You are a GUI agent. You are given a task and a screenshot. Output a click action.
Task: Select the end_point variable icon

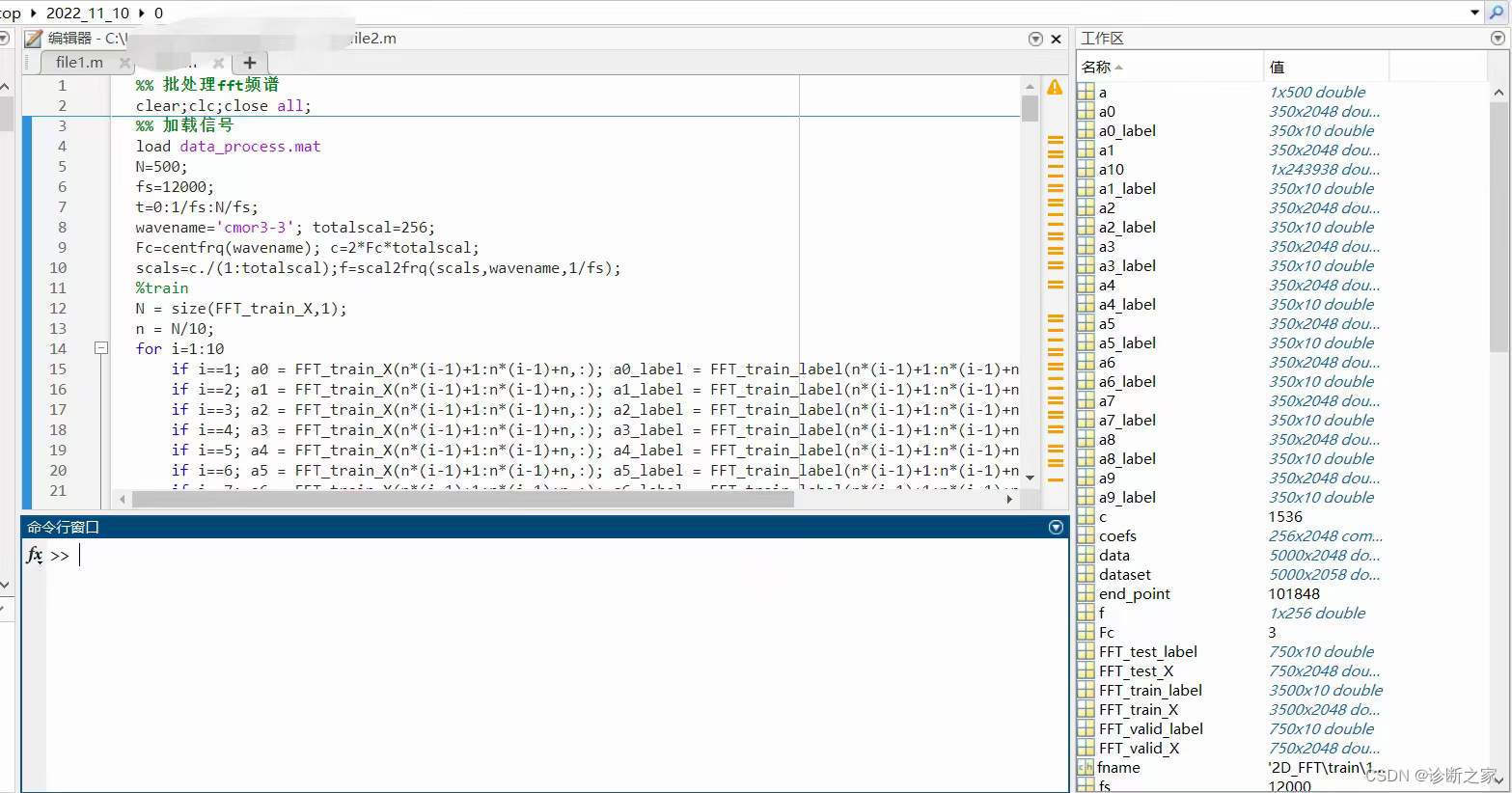tap(1086, 593)
